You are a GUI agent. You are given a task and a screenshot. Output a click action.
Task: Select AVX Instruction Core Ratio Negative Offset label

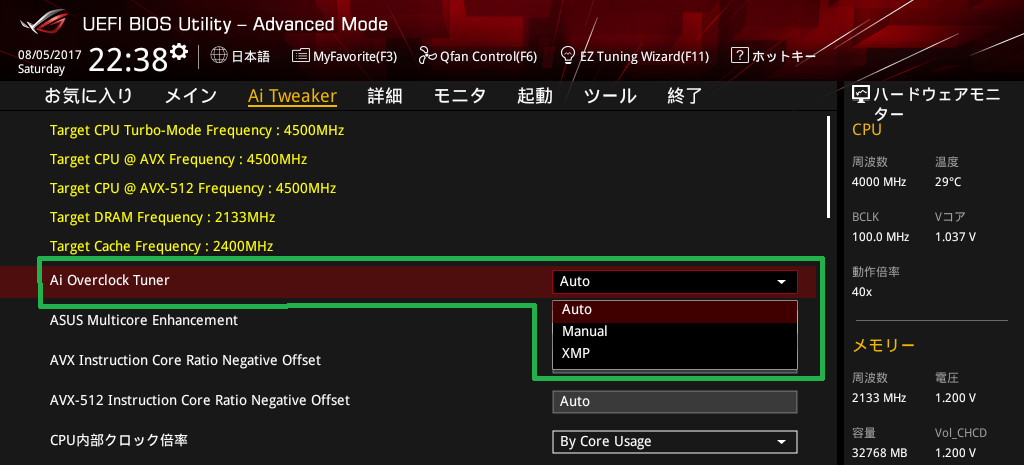pos(185,360)
